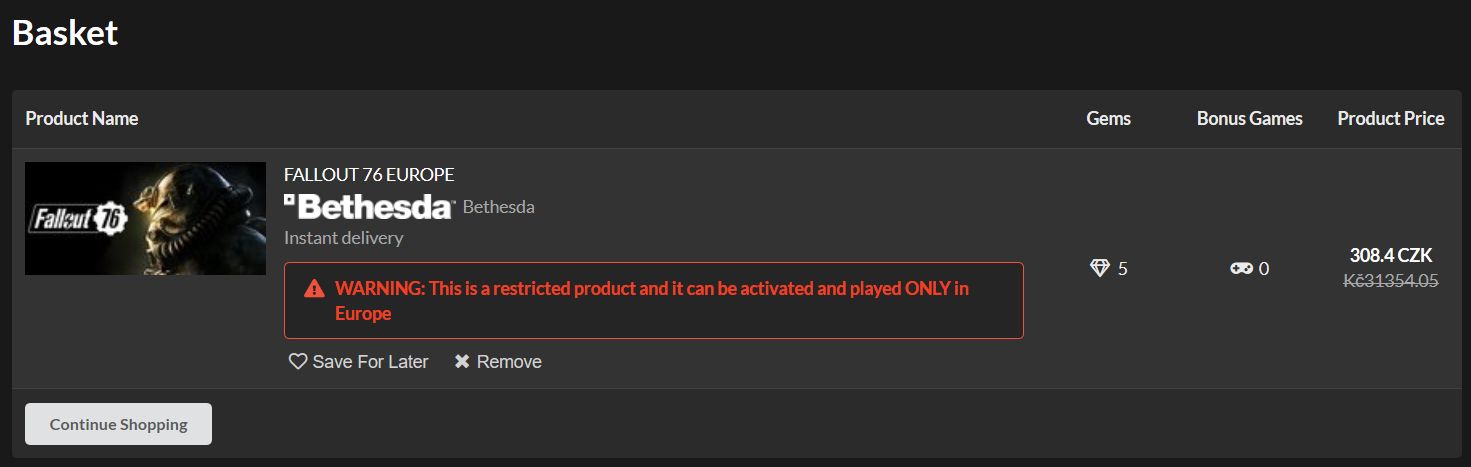Click the diamond Gems icon
1471x467 pixels.
(x=1099, y=268)
